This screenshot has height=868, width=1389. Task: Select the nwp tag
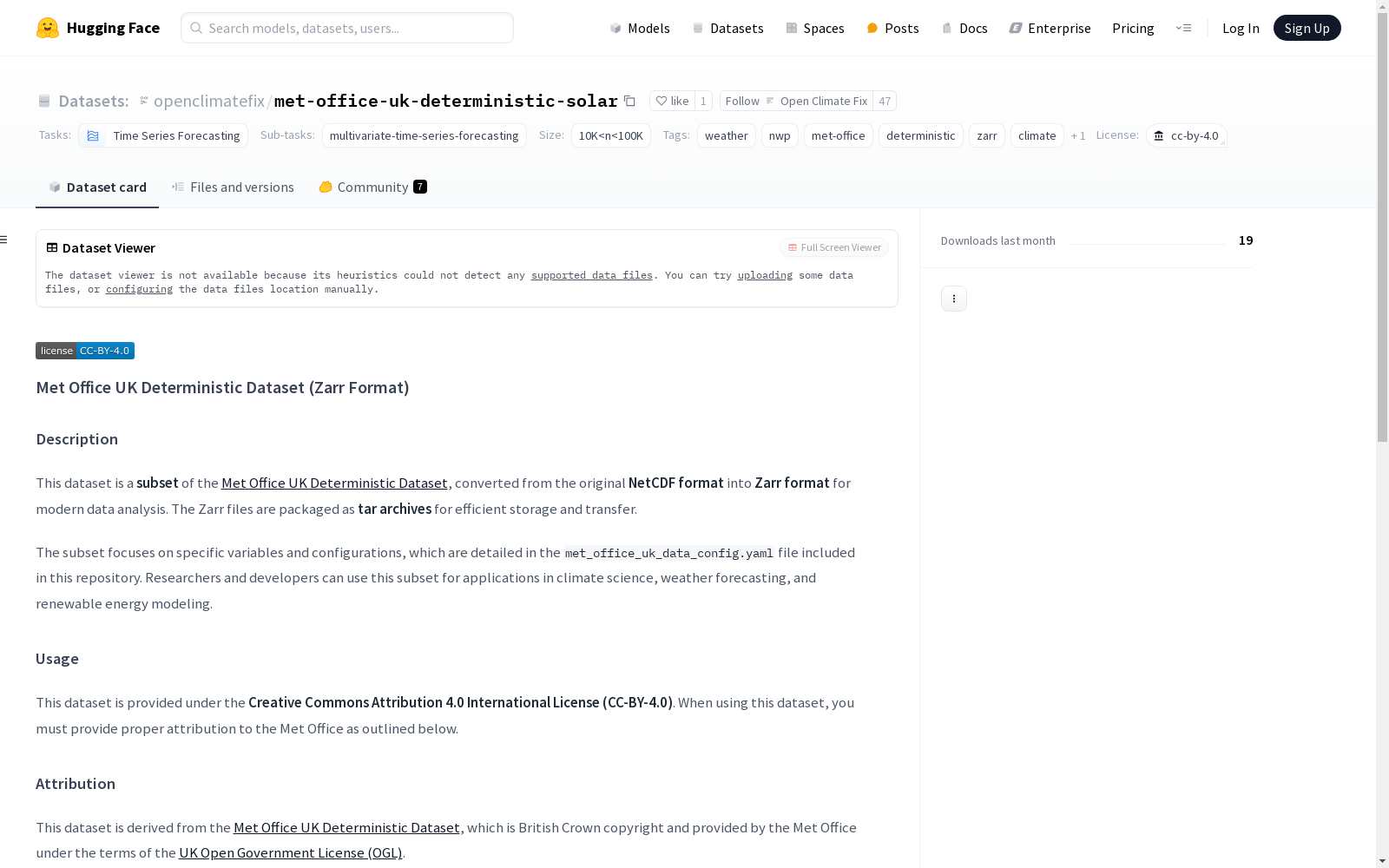pos(780,135)
